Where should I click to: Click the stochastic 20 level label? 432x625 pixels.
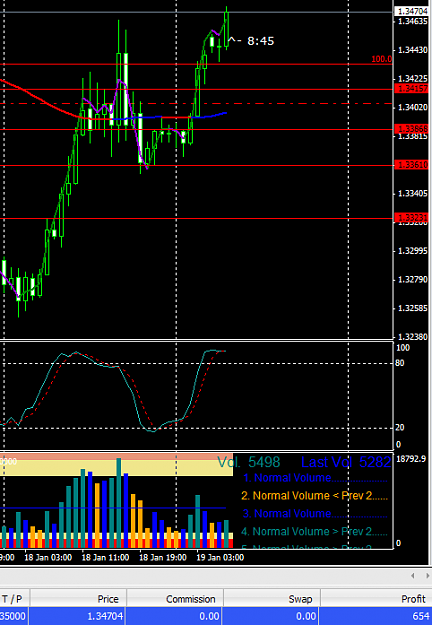coord(400,427)
